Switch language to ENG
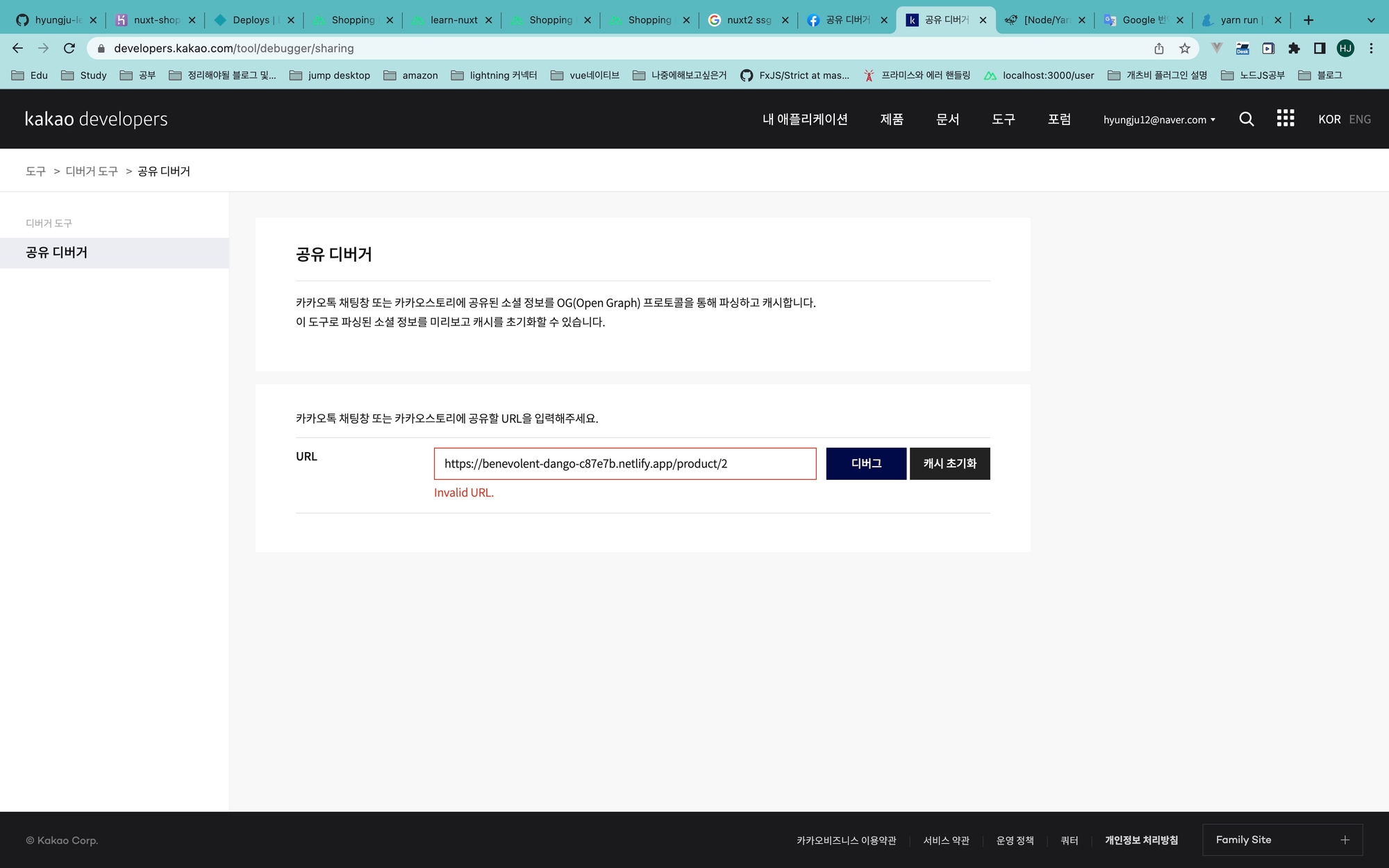 [x=1360, y=119]
